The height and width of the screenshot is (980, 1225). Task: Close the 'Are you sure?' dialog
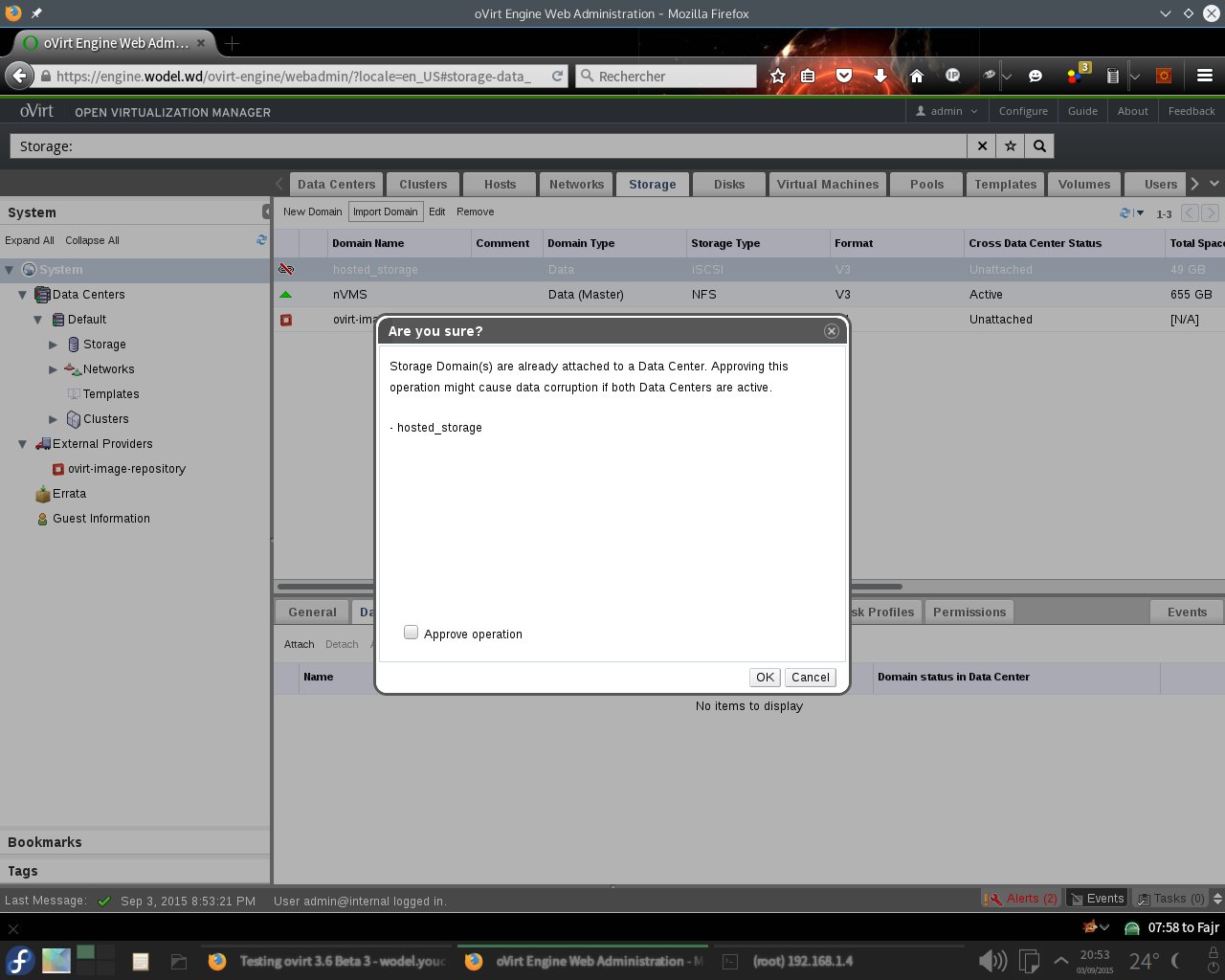[x=831, y=331]
